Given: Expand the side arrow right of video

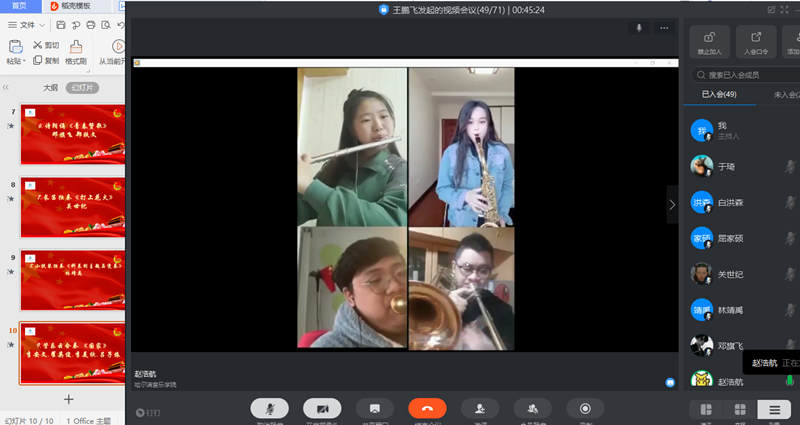Looking at the screenshot, I should 672,204.
